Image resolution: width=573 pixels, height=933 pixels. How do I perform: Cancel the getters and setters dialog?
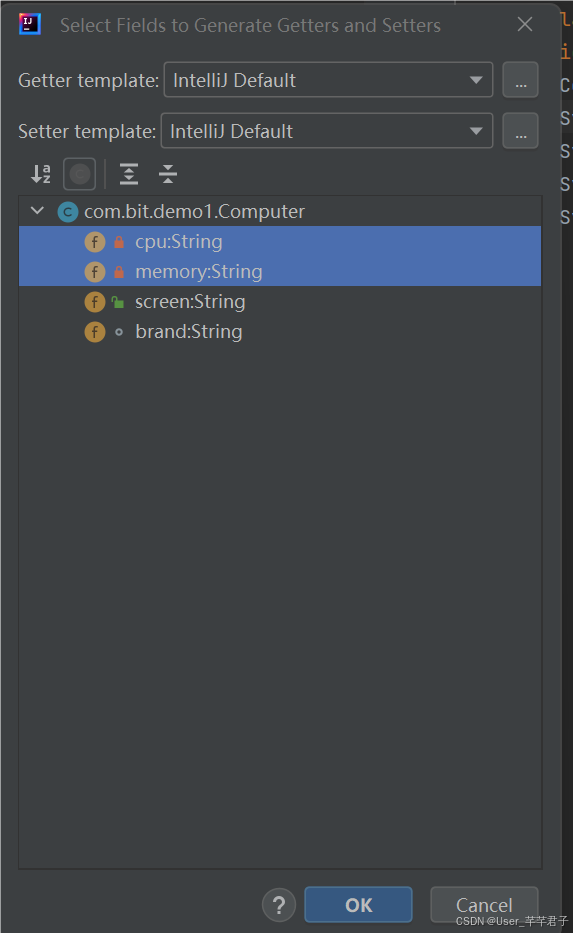[x=484, y=904]
